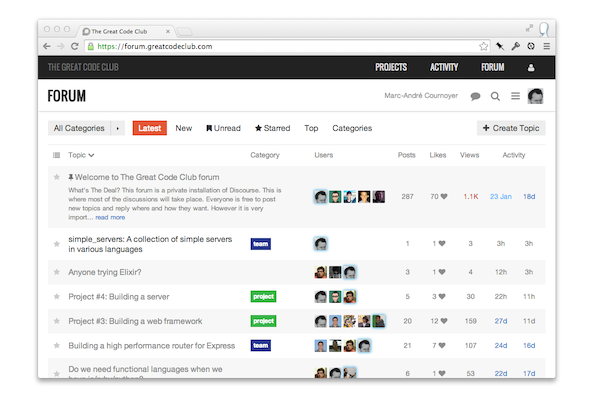Image resolution: width=599 pixels, height=410 pixels.
Task: Click the heart icon in the Welcome topic row
Action: click(x=444, y=196)
